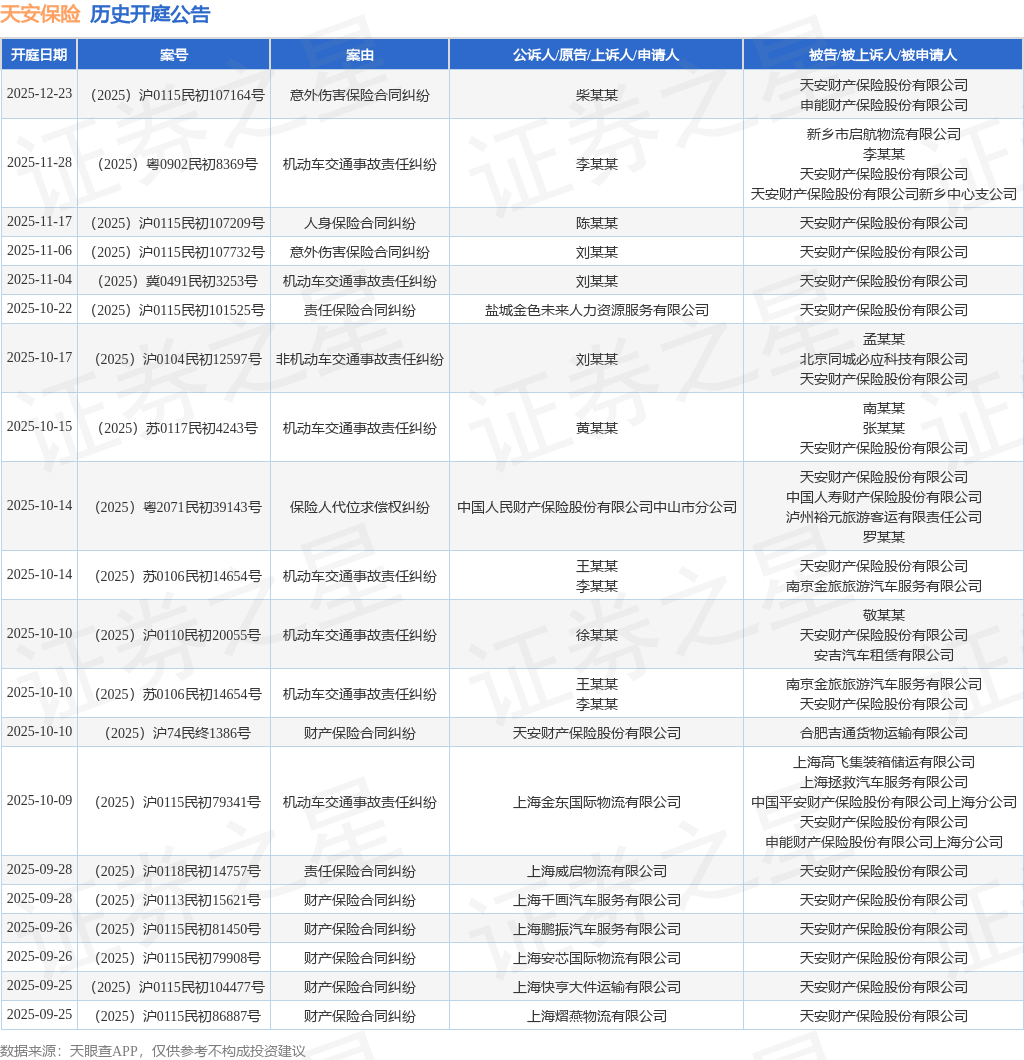Image resolution: width=1024 pixels, height=1060 pixels.
Task: Click defendant 孟某某
Action: click(x=883, y=339)
